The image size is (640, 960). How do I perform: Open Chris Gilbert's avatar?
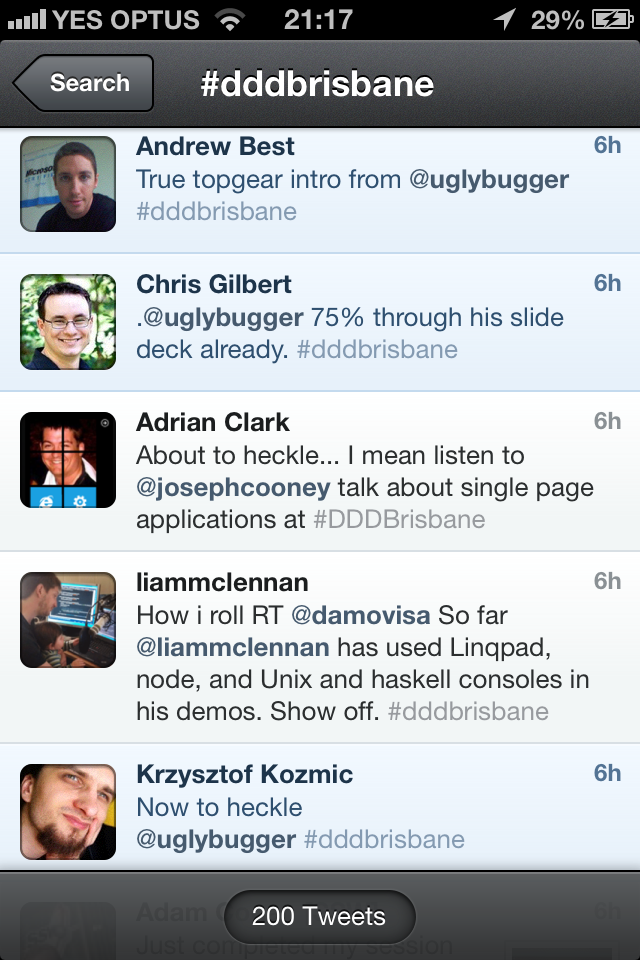(x=68, y=322)
